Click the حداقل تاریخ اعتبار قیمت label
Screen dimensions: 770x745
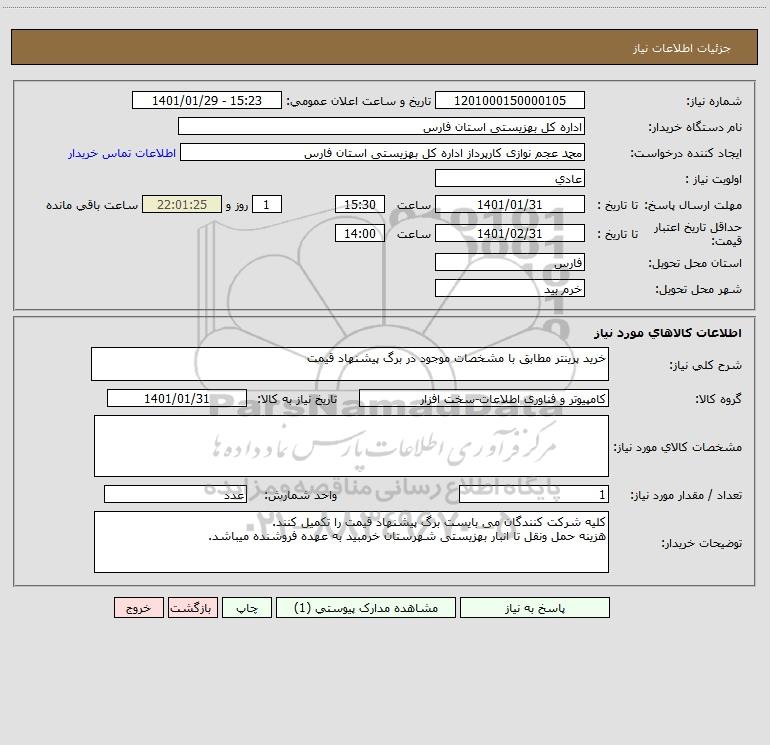tap(698, 234)
